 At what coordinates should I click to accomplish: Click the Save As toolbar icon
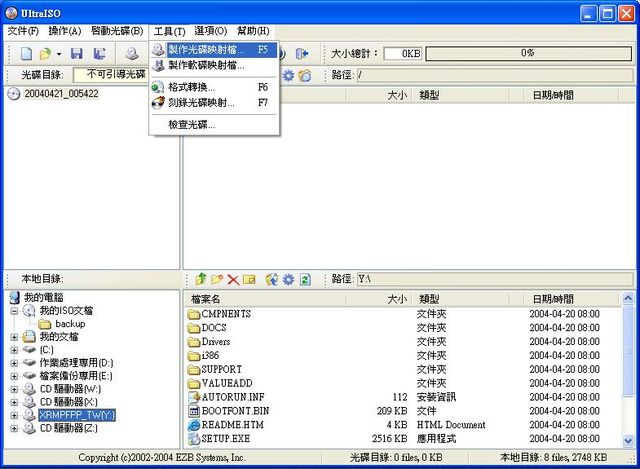(99, 53)
